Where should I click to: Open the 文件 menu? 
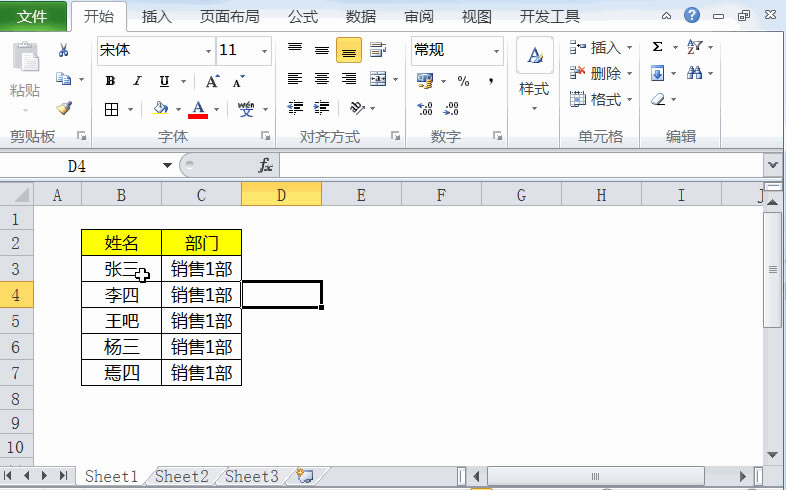click(x=33, y=16)
